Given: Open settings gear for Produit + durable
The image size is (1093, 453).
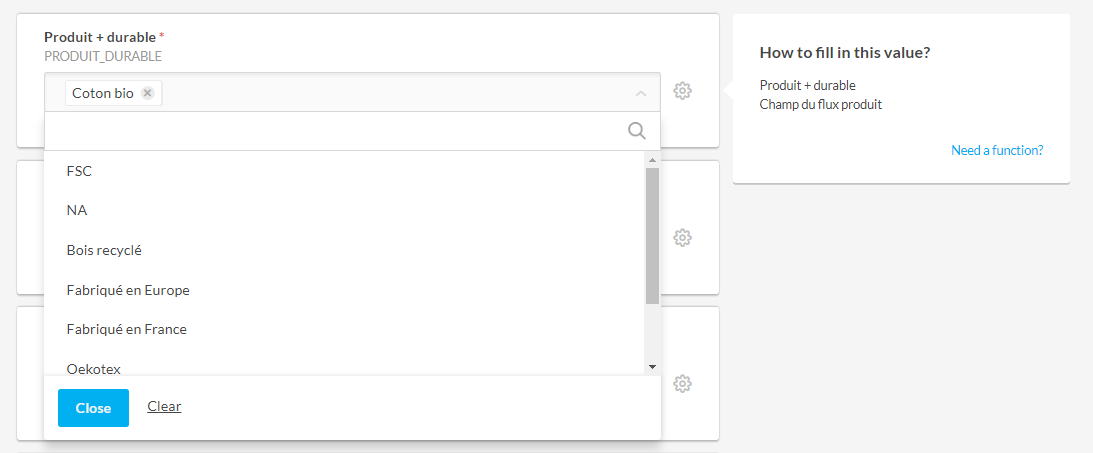Looking at the screenshot, I should pyautogui.click(x=683, y=91).
